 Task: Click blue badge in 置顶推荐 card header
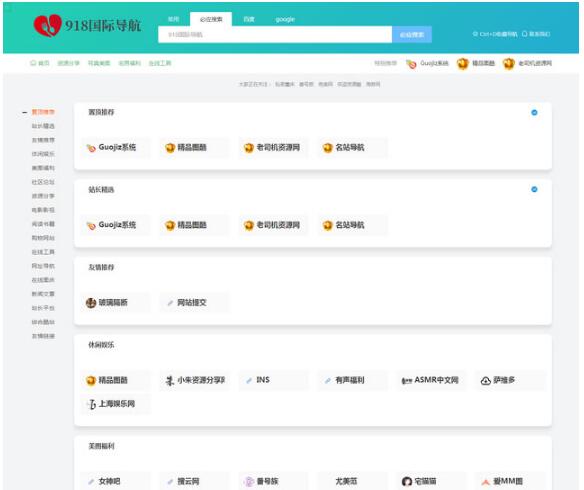pos(534,112)
